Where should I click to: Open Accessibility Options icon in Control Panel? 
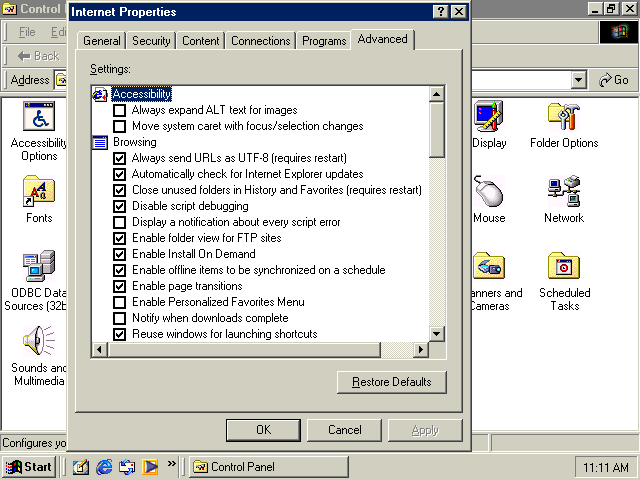tap(39, 116)
